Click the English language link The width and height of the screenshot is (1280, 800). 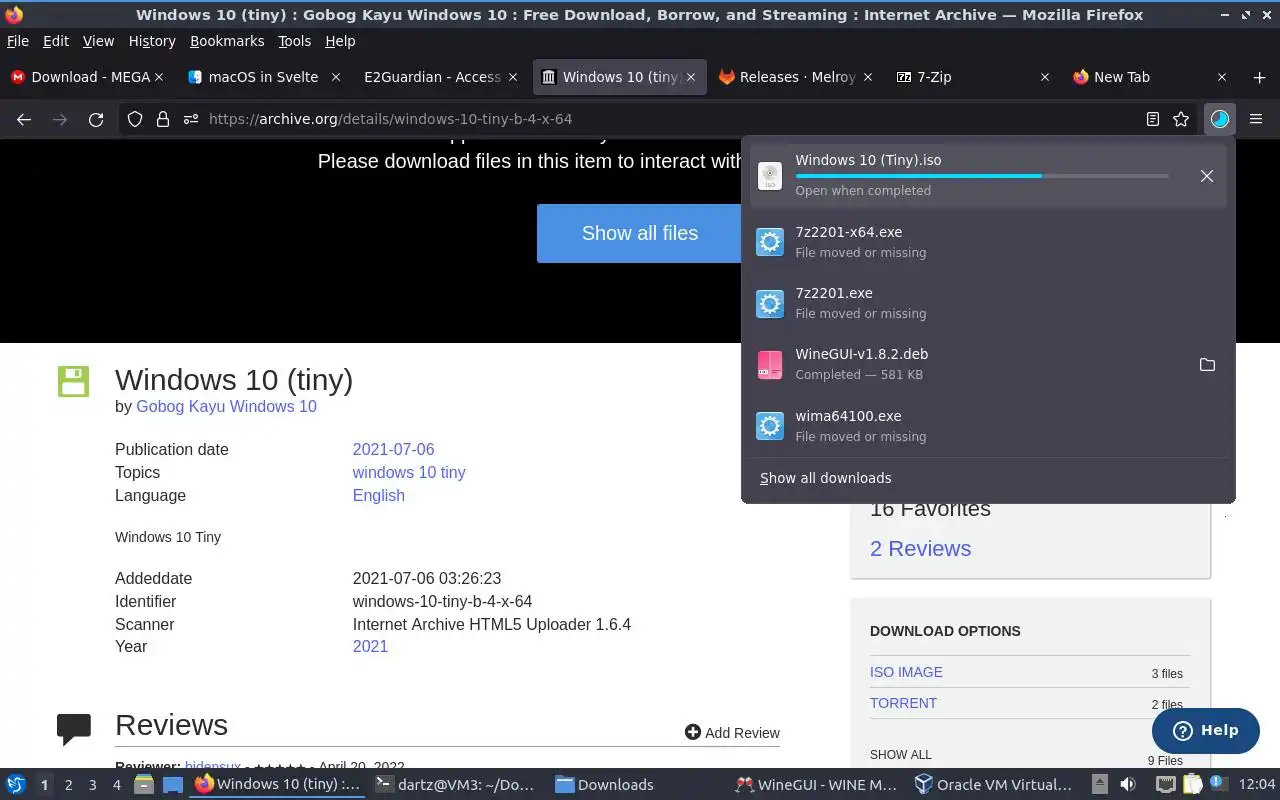tap(378, 495)
